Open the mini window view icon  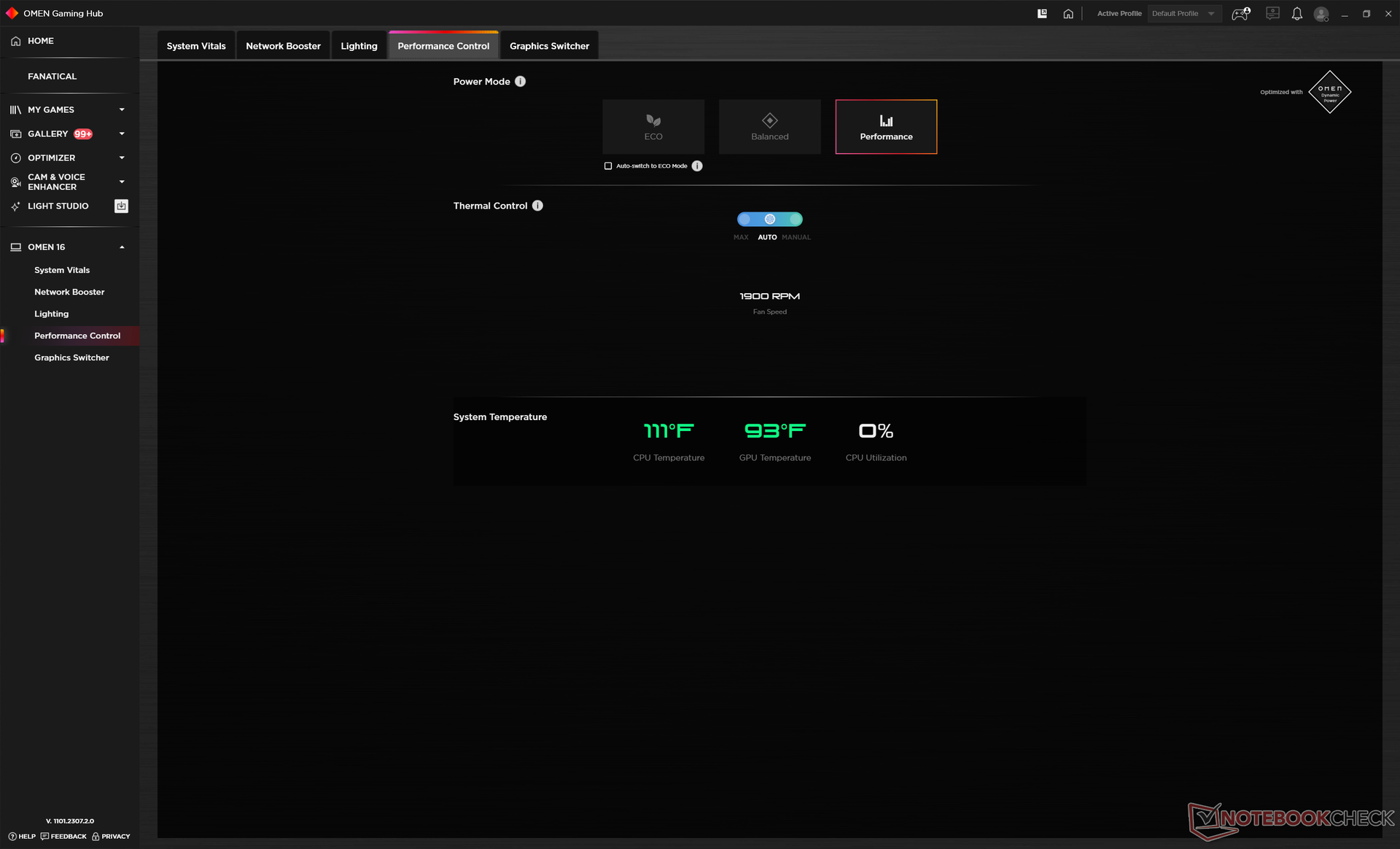click(x=1042, y=14)
